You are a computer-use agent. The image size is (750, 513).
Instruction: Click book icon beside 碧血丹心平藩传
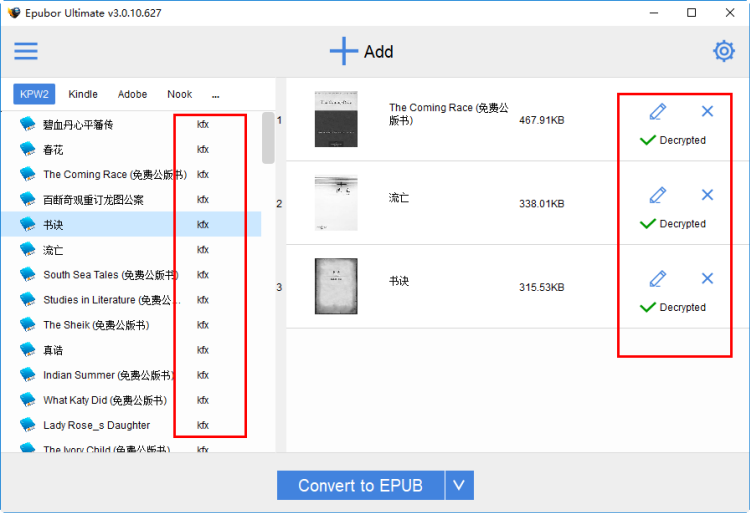[27, 124]
